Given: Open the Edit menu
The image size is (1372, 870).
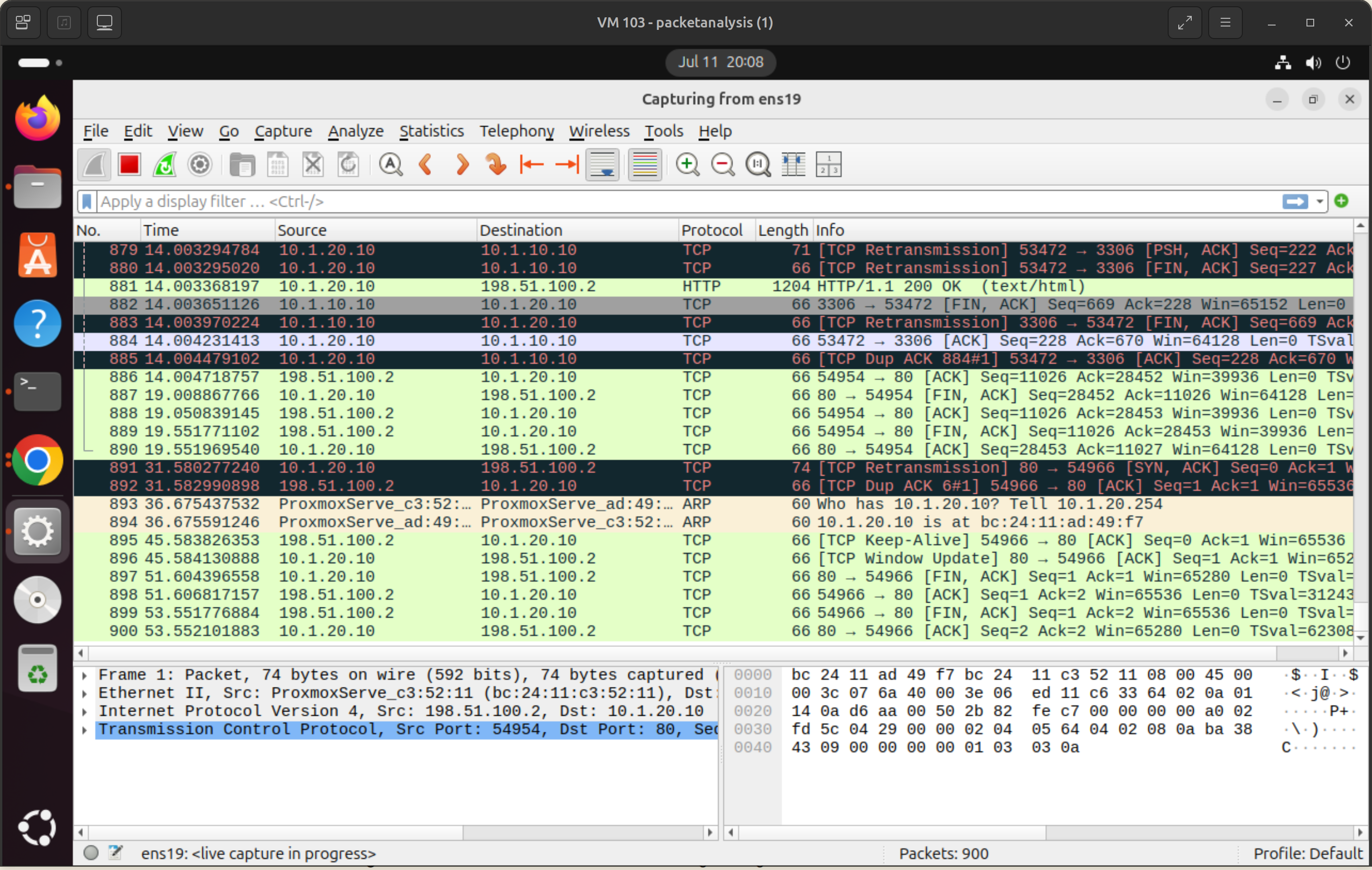Looking at the screenshot, I should tap(138, 132).
